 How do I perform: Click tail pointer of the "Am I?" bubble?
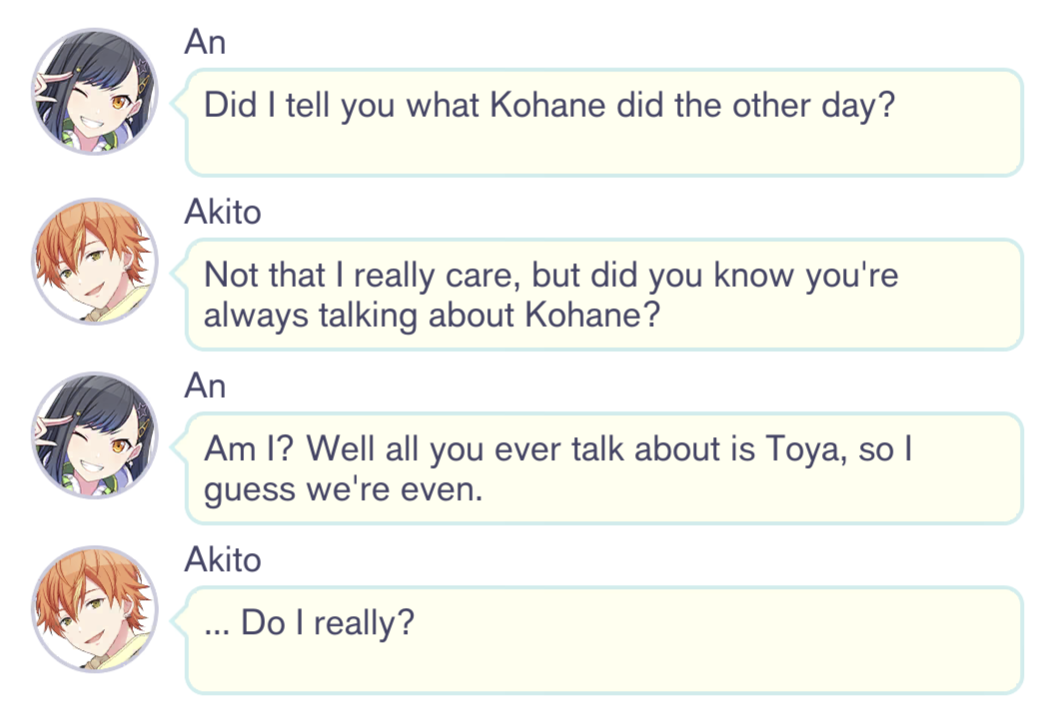178,447
